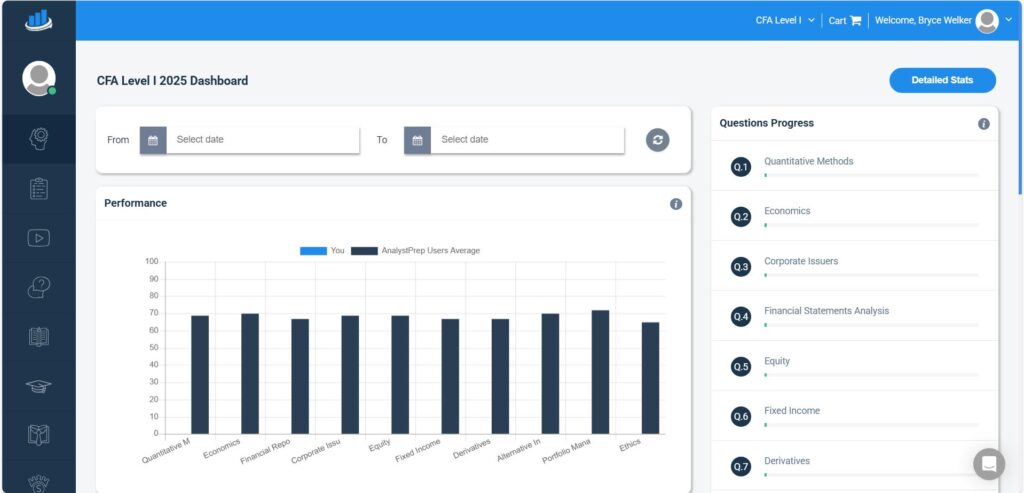Open the chat support bubble

click(x=989, y=464)
